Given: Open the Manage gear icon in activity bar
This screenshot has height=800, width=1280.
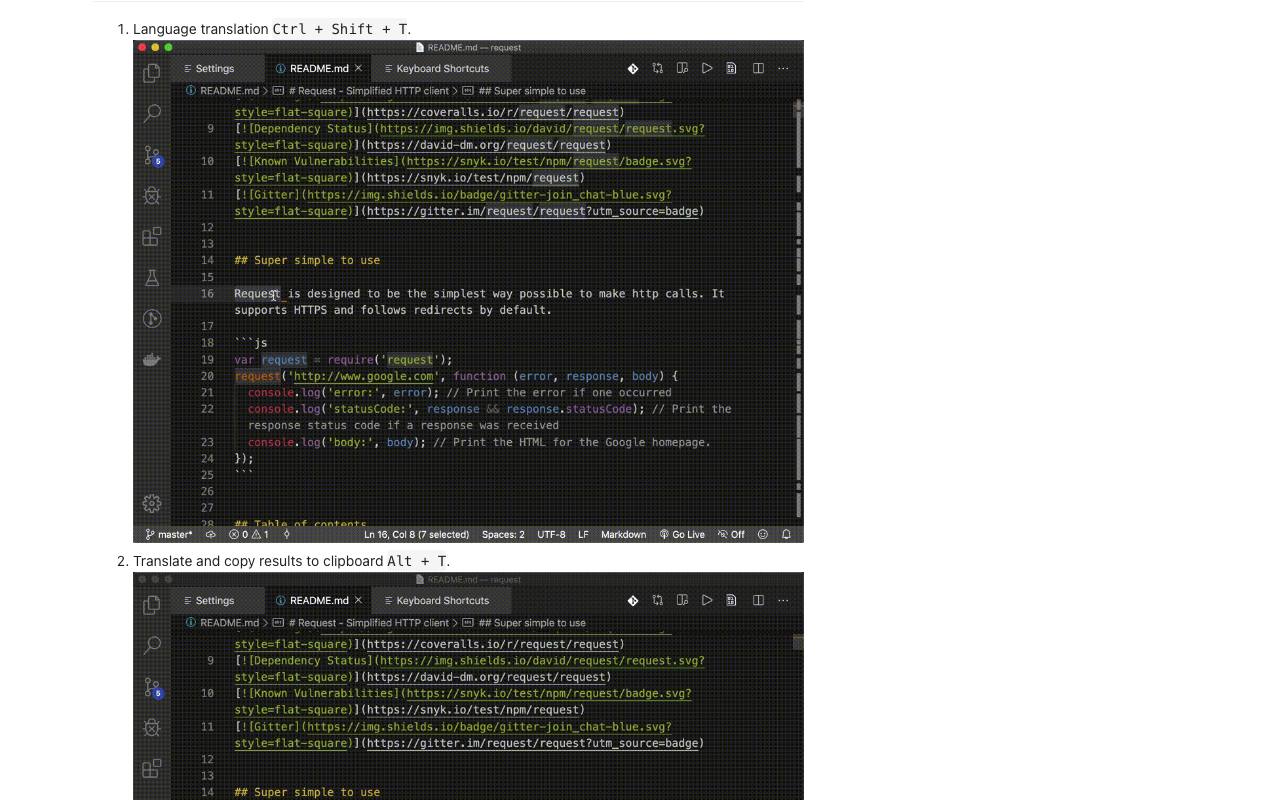Looking at the screenshot, I should tap(152, 503).
